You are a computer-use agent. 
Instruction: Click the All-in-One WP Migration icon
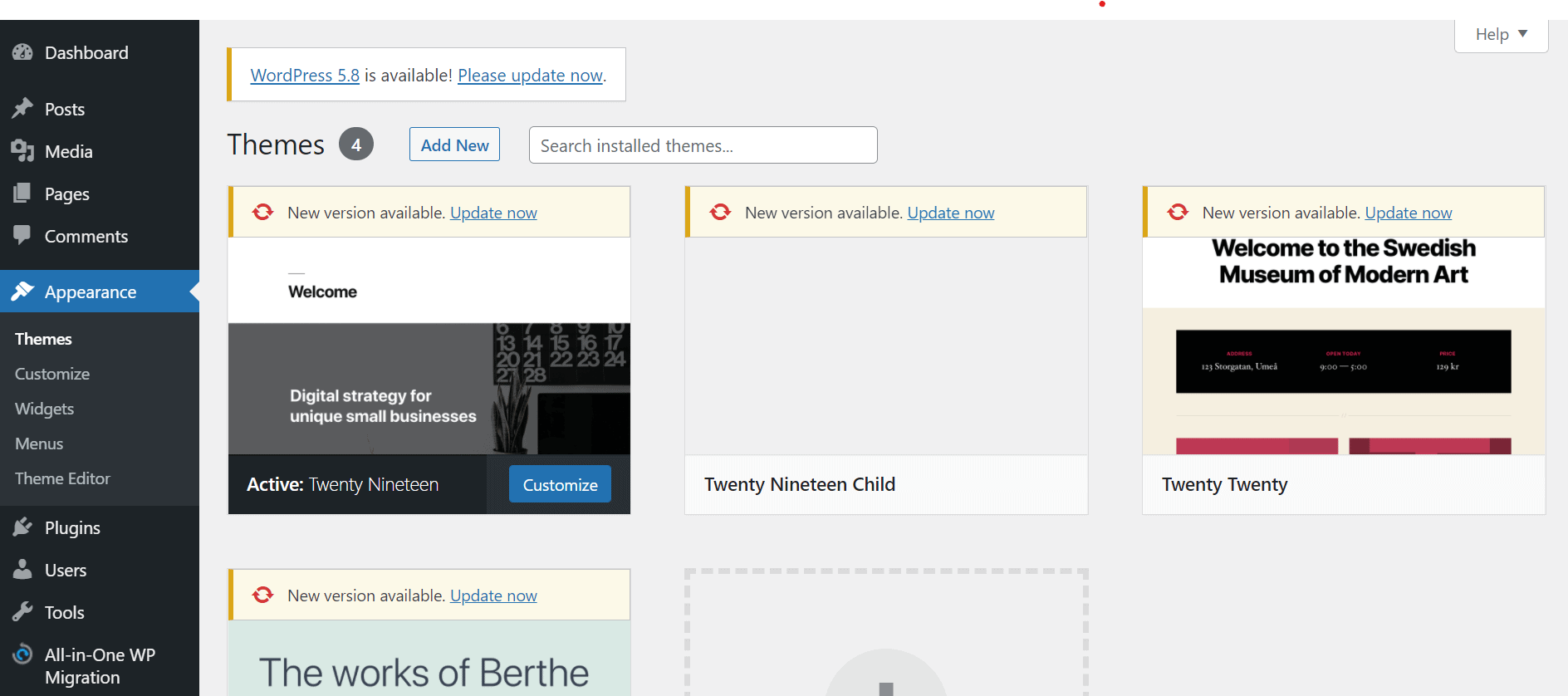click(22, 654)
